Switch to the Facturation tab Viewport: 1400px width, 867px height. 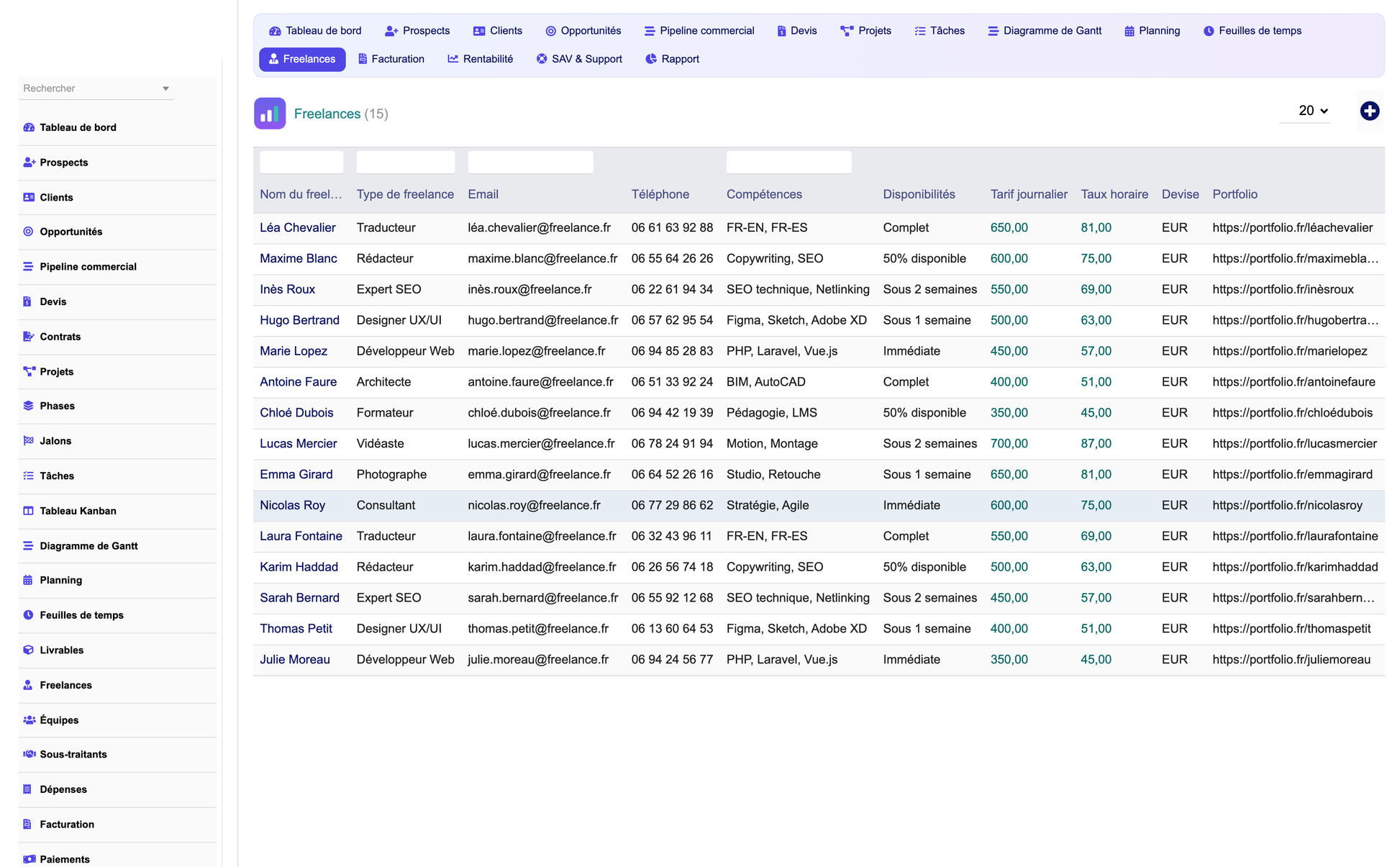click(391, 59)
